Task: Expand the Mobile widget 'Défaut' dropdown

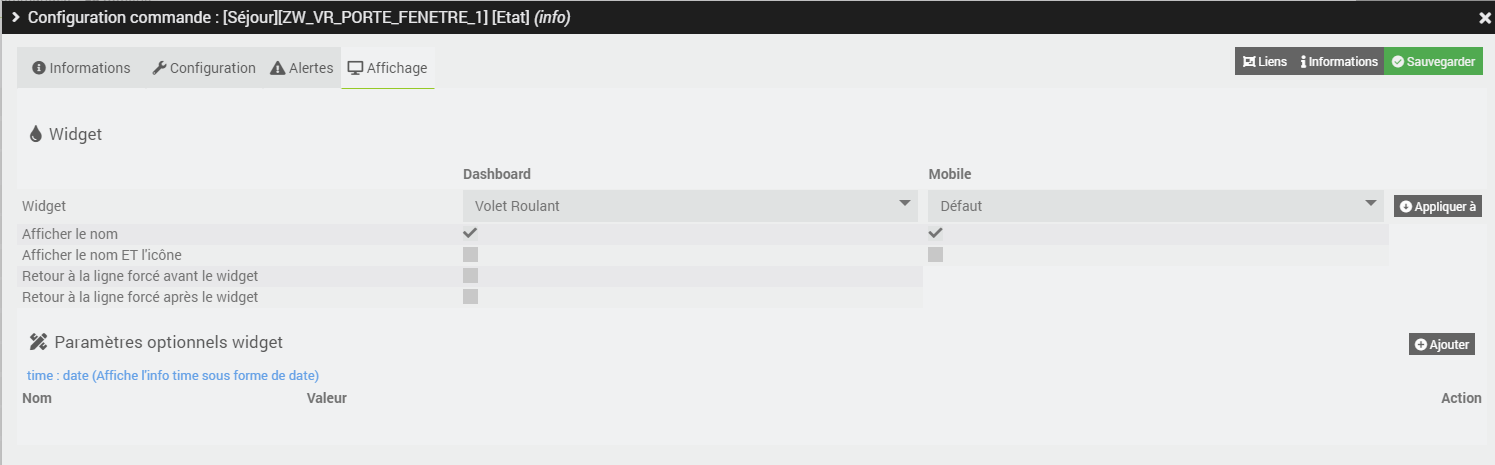Action: (1155, 206)
